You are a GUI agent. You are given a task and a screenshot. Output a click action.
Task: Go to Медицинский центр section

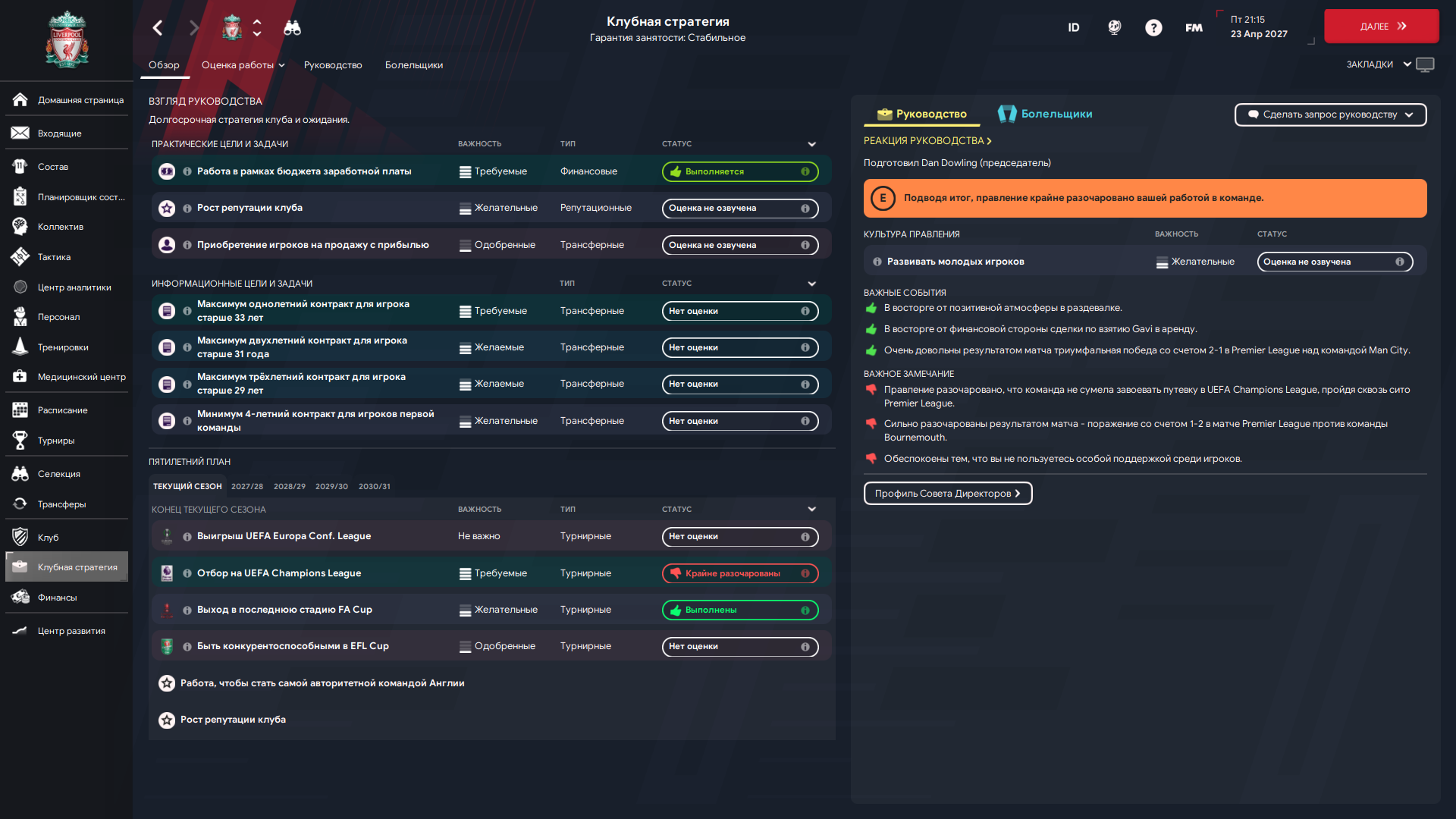click(x=81, y=377)
